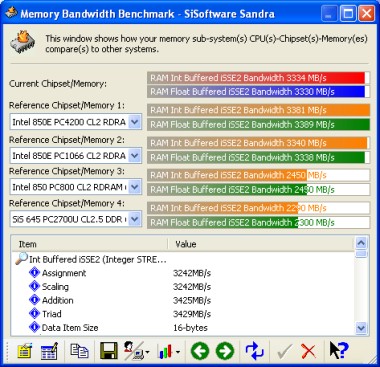Viewport: 380px width, 367px height.
Task: Select the Scaling row label
Action: 55,287
